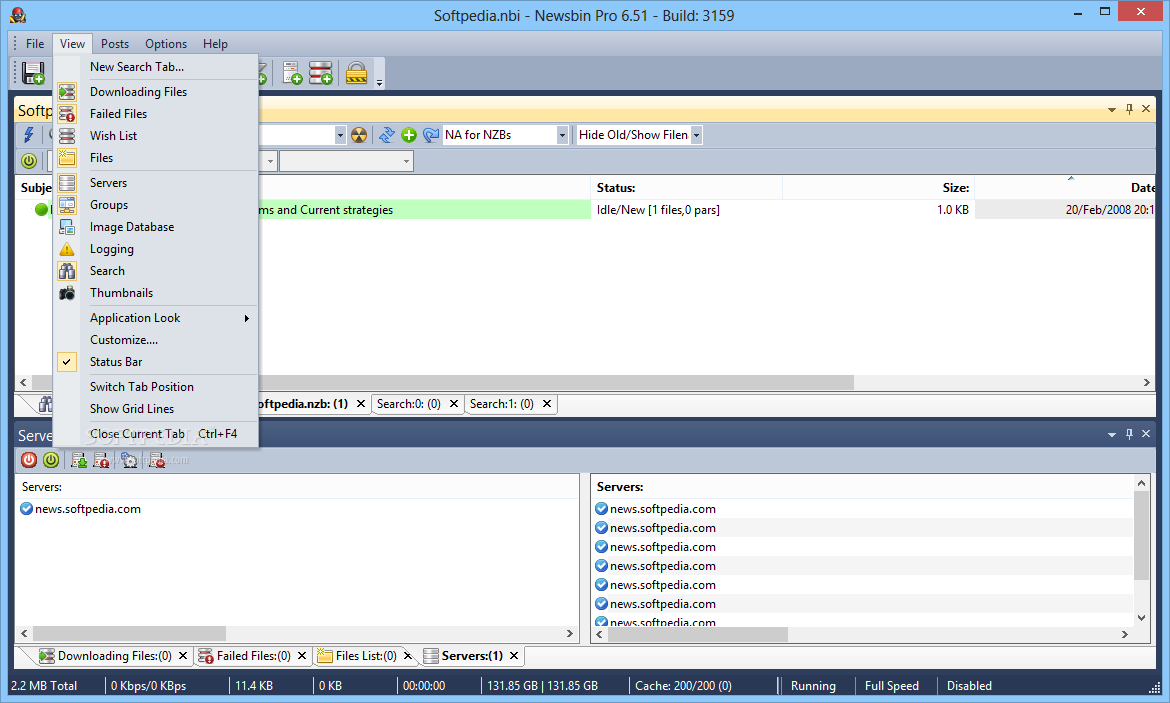The height and width of the screenshot is (703, 1170).
Task: Click the green plus circle icon
Action: (408, 135)
